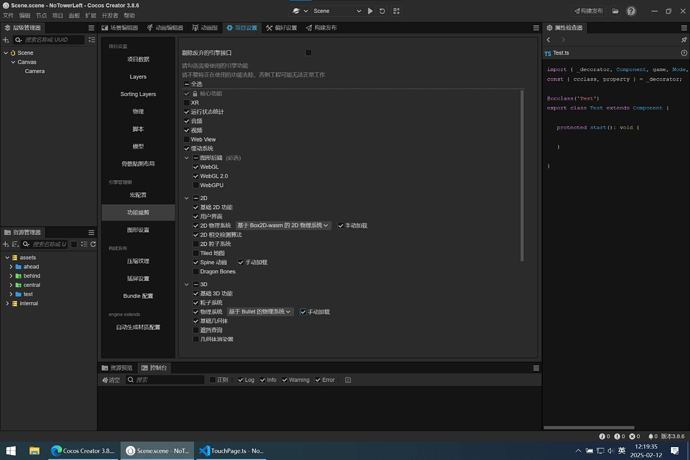The image size is (690, 460).
Task: Switch to the scene editor tab
Action: click(120, 28)
